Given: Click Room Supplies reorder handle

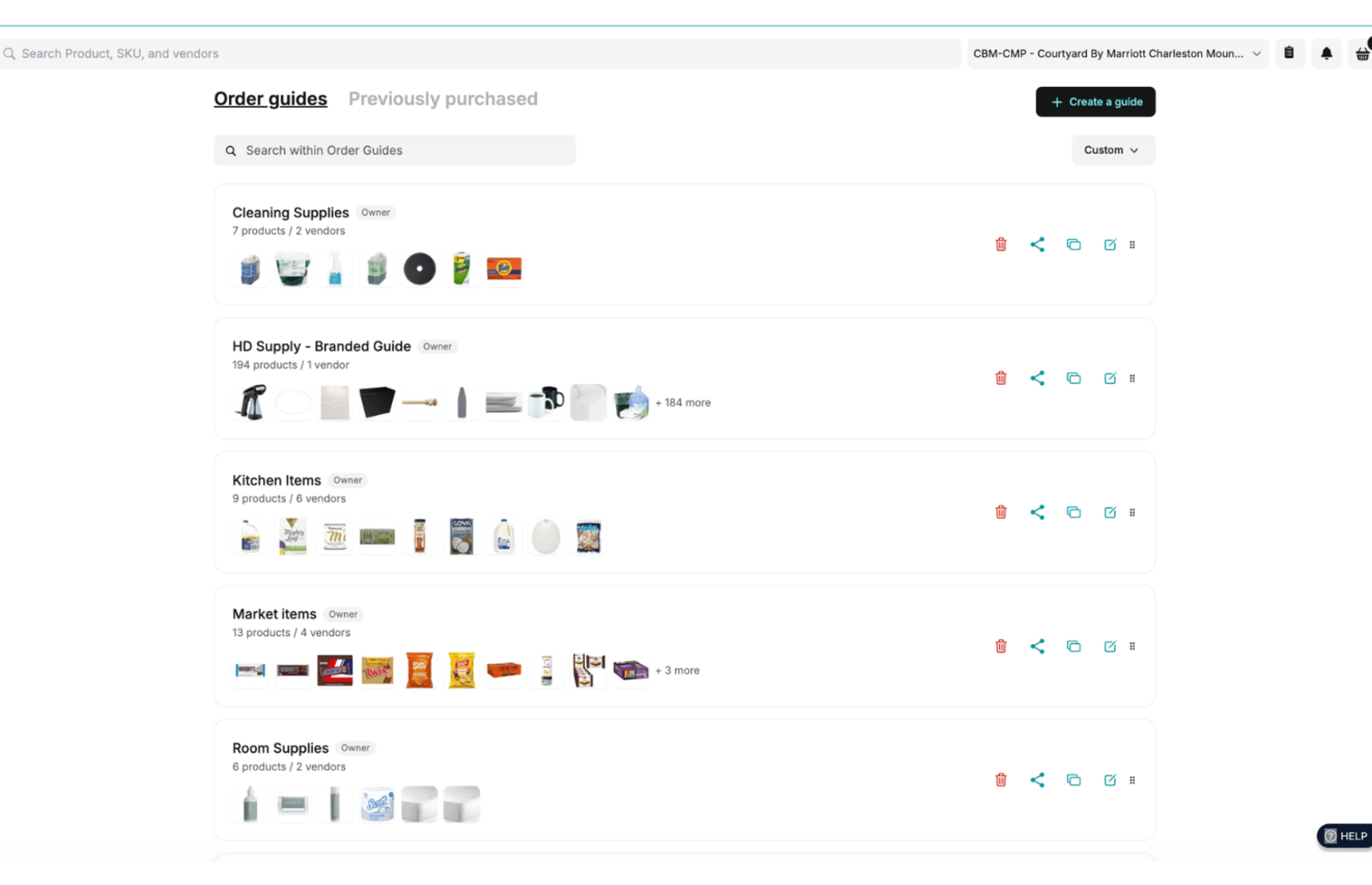Looking at the screenshot, I should click(x=1132, y=780).
